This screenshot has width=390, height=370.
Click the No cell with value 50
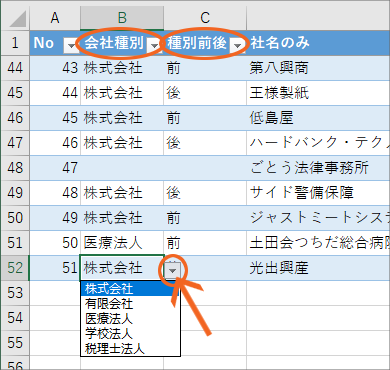click(55, 243)
